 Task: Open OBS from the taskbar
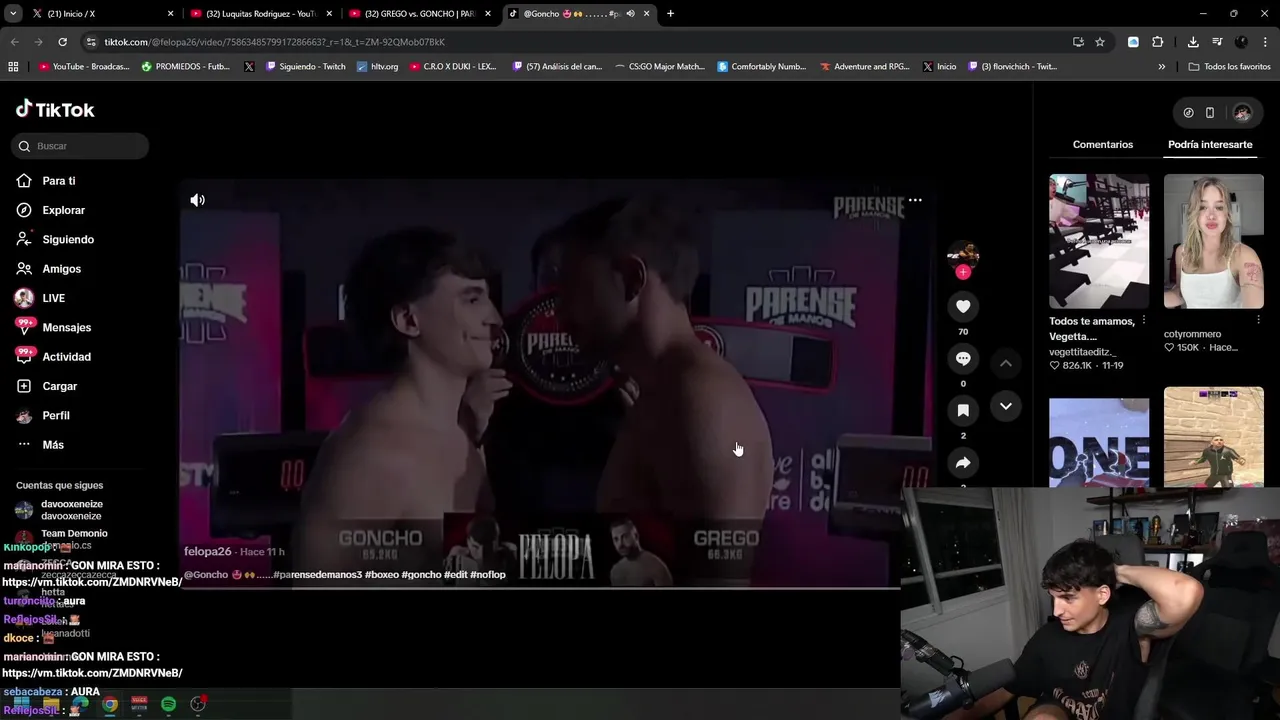[x=198, y=704]
